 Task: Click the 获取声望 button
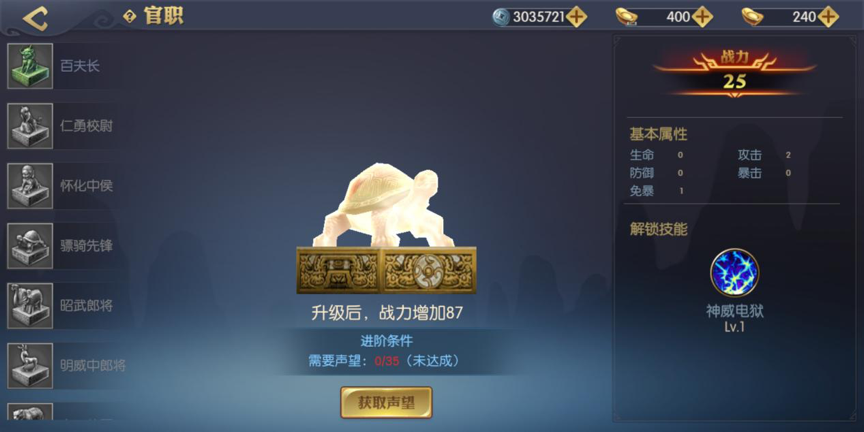(x=386, y=402)
